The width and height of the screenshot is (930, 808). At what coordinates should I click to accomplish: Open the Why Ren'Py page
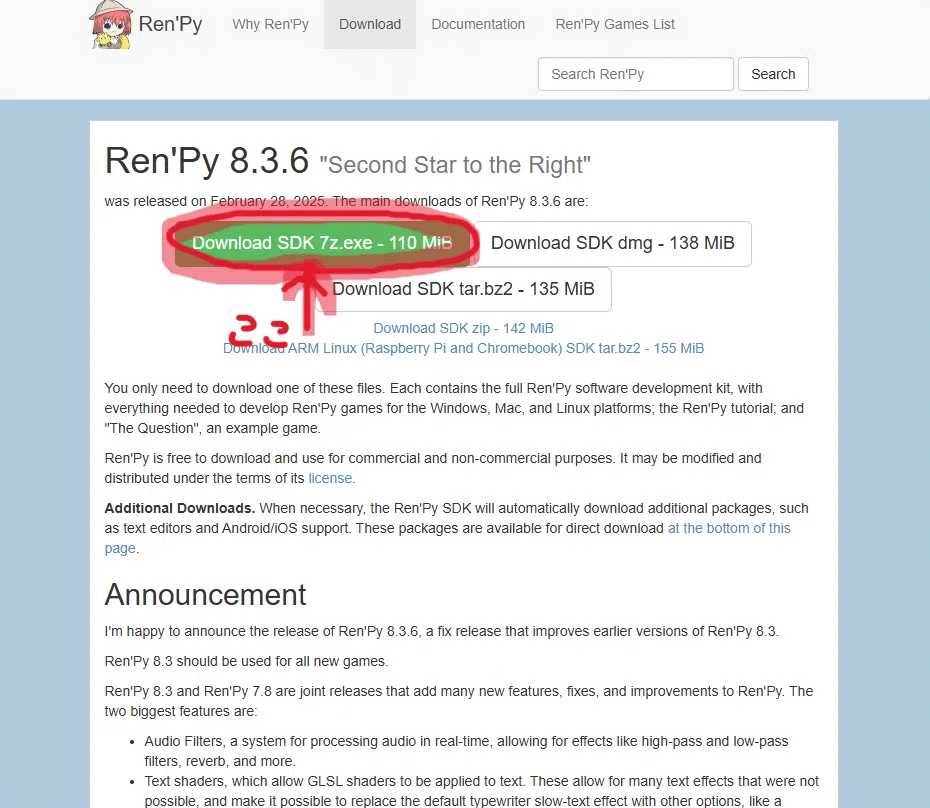pyautogui.click(x=270, y=24)
